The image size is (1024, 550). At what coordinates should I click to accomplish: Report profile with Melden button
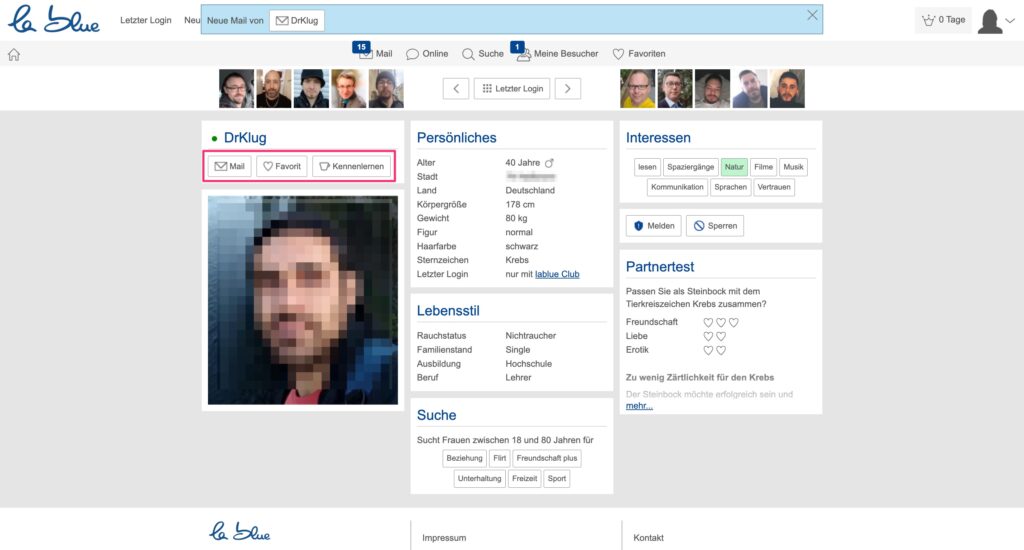[654, 226]
